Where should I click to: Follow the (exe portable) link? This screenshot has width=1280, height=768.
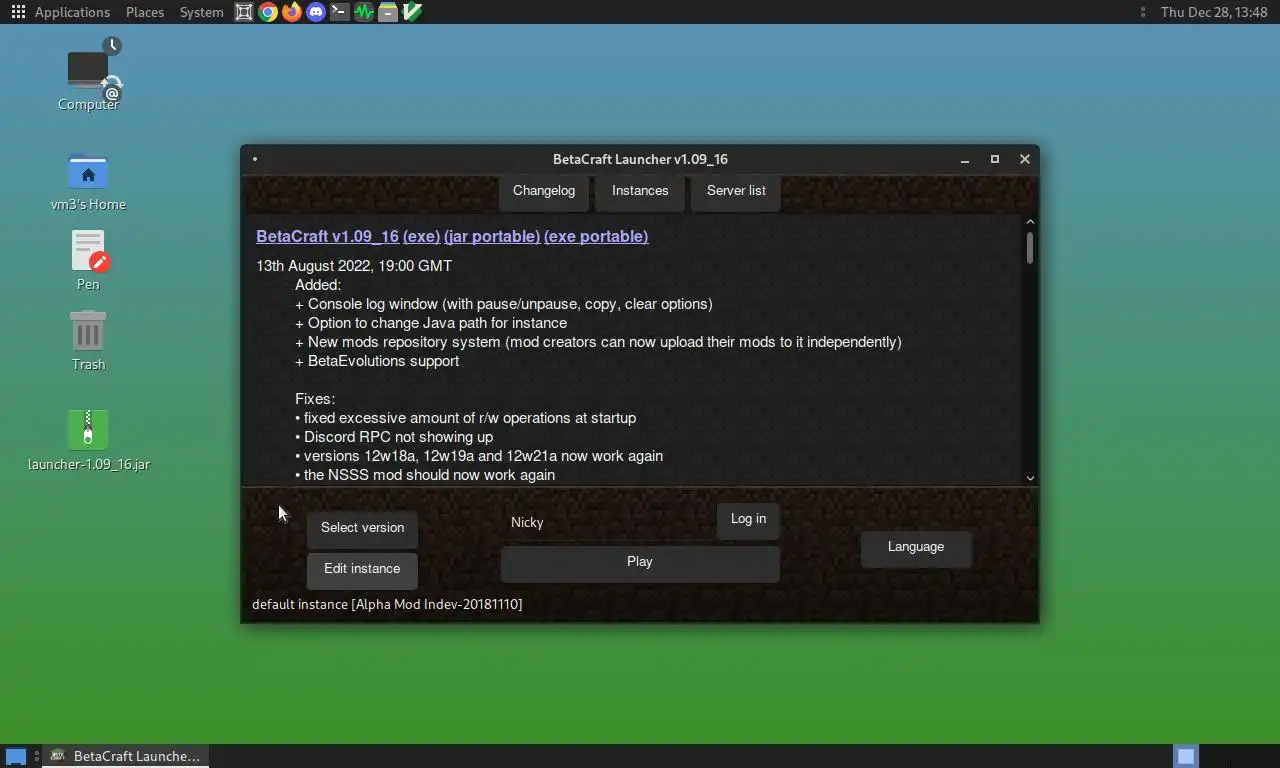pyautogui.click(x=596, y=237)
